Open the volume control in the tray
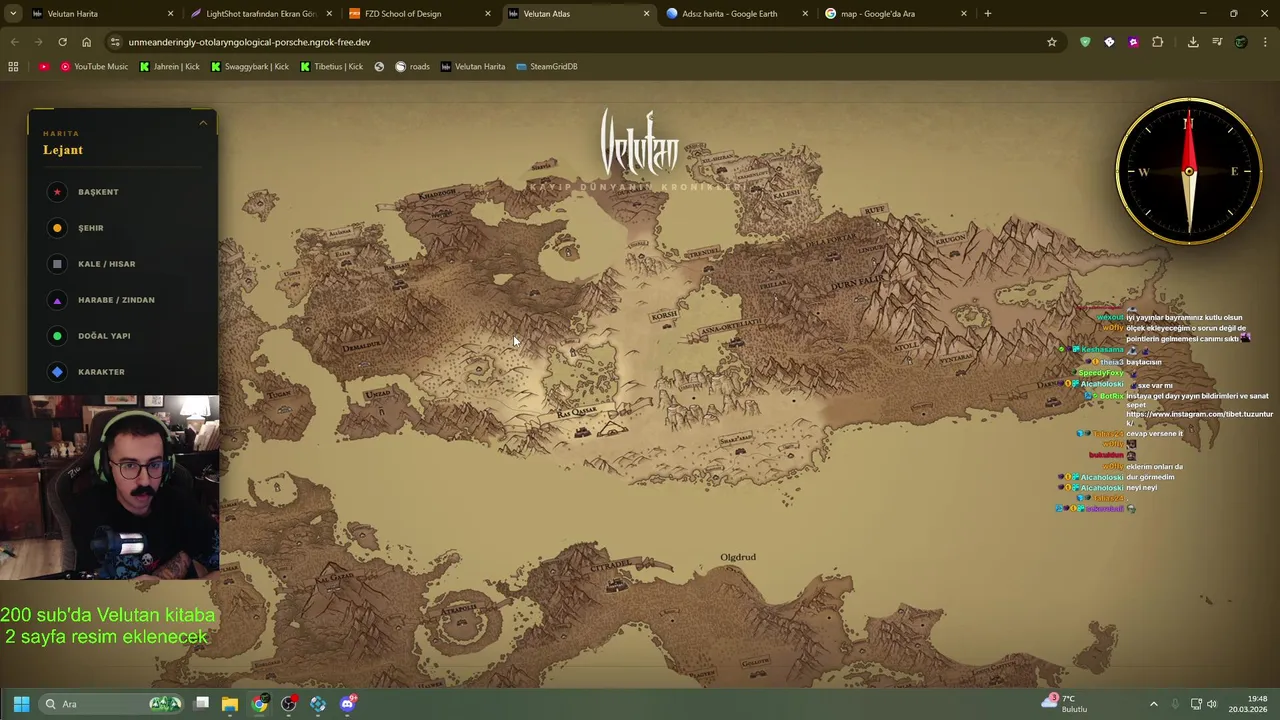This screenshot has height=720, width=1280. pyautogui.click(x=1212, y=704)
